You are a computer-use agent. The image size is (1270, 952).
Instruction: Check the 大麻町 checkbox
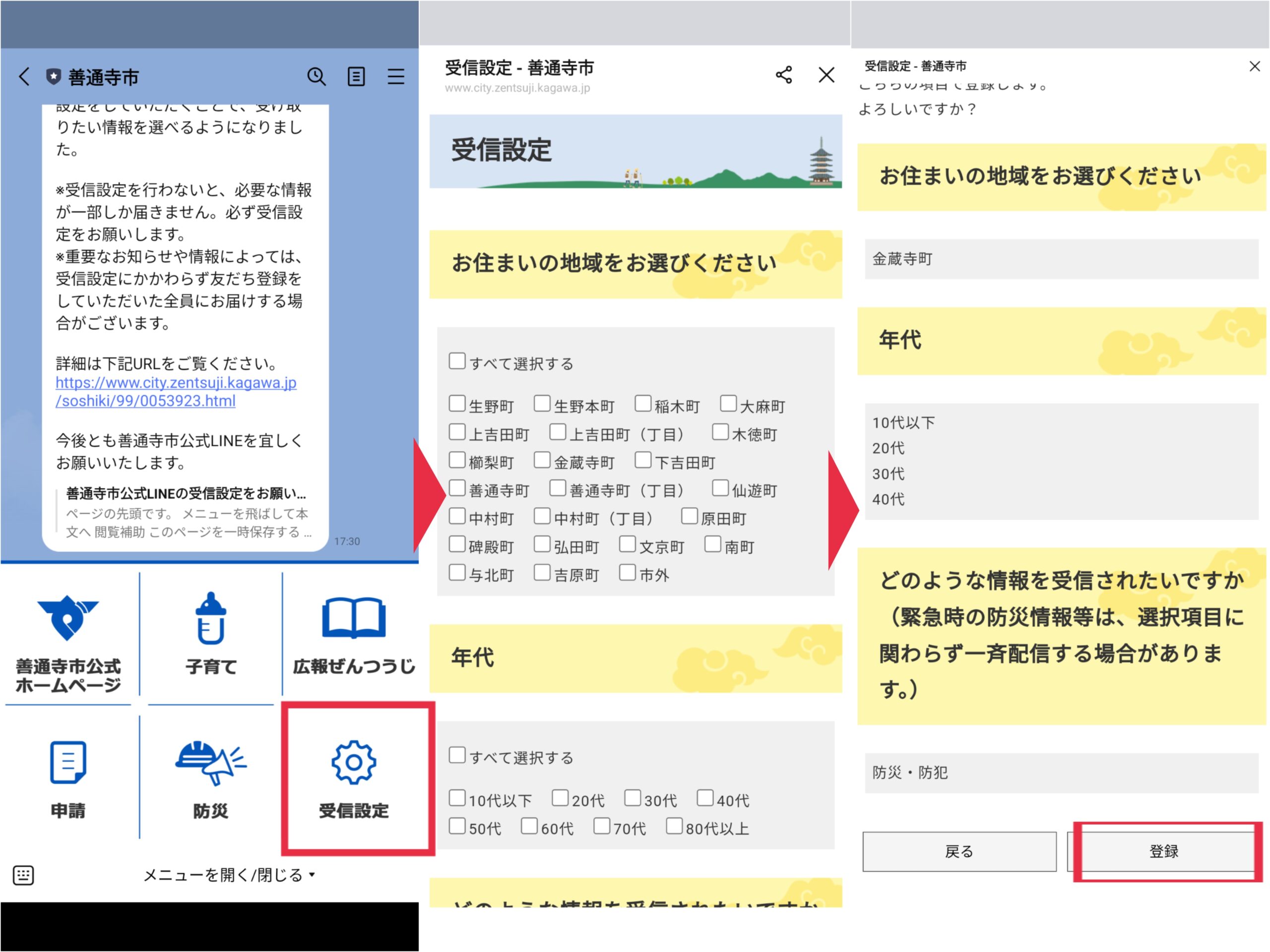pyautogui.click(x=728, y=404)
